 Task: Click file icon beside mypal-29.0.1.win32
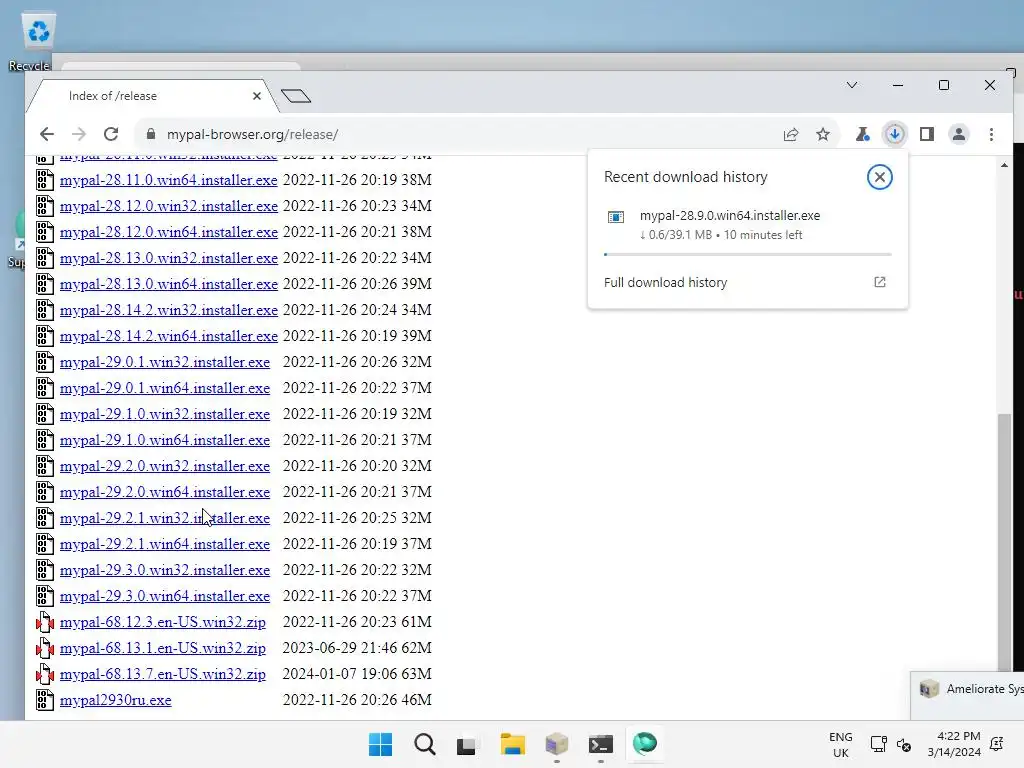click(44, 362)
